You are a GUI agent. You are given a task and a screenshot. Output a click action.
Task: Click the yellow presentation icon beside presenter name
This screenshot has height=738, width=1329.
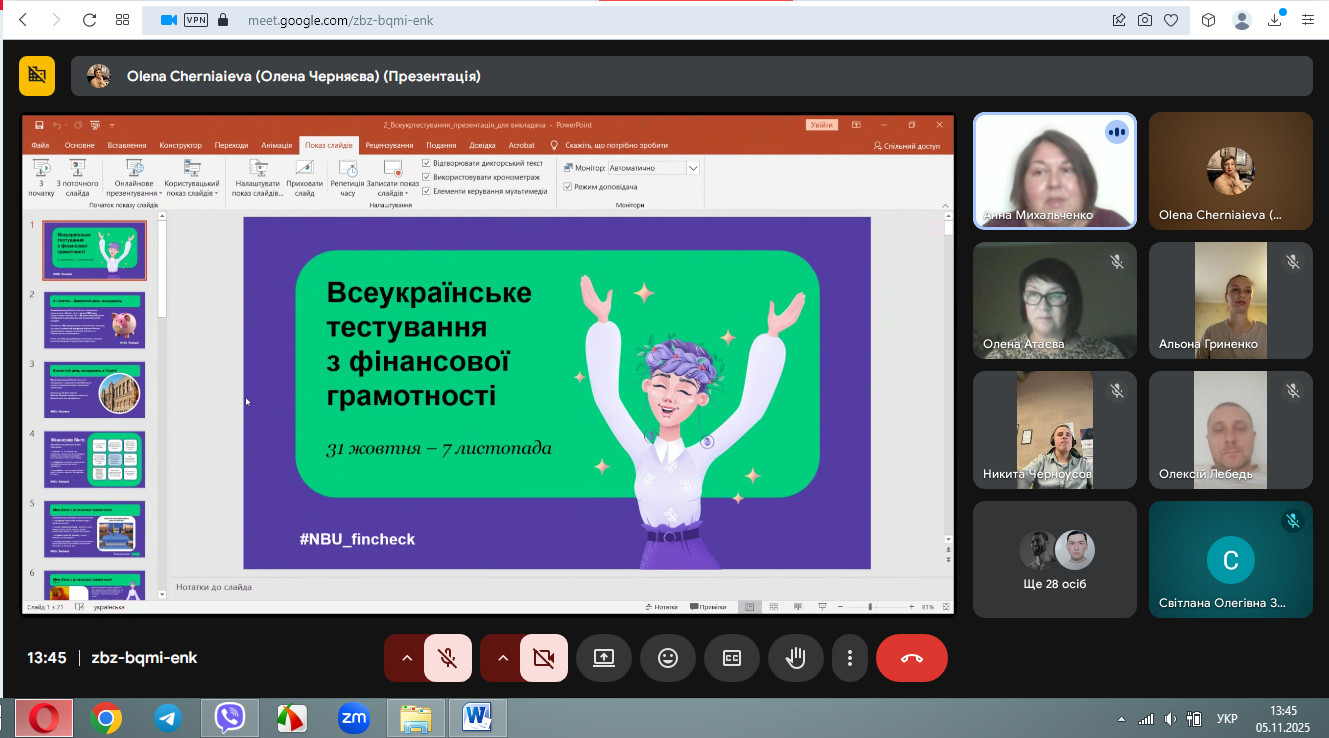[x=37, y=76]
